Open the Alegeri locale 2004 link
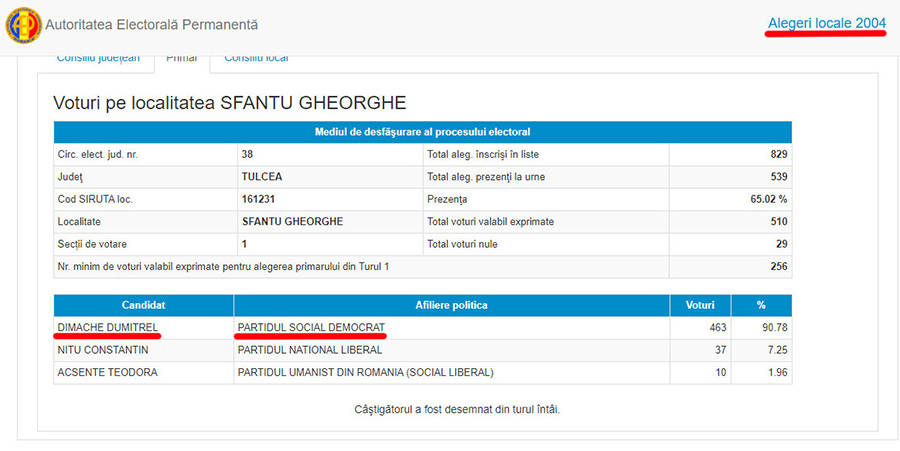This screenshot has height=451, width=900. click(826, 23)
